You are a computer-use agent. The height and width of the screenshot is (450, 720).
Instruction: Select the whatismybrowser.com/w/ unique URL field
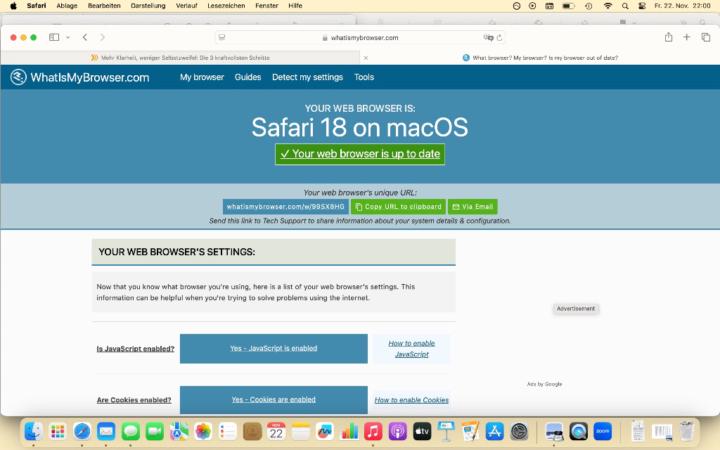click(x=286, y=207)
